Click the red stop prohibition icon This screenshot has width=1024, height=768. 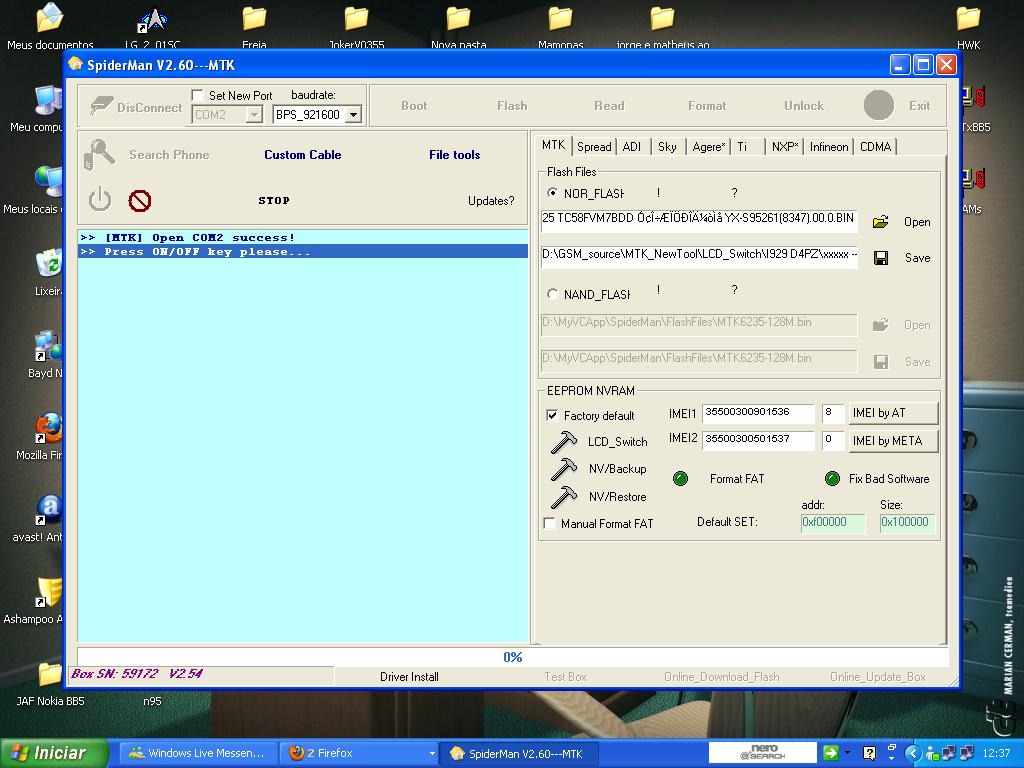coord(140,201)
